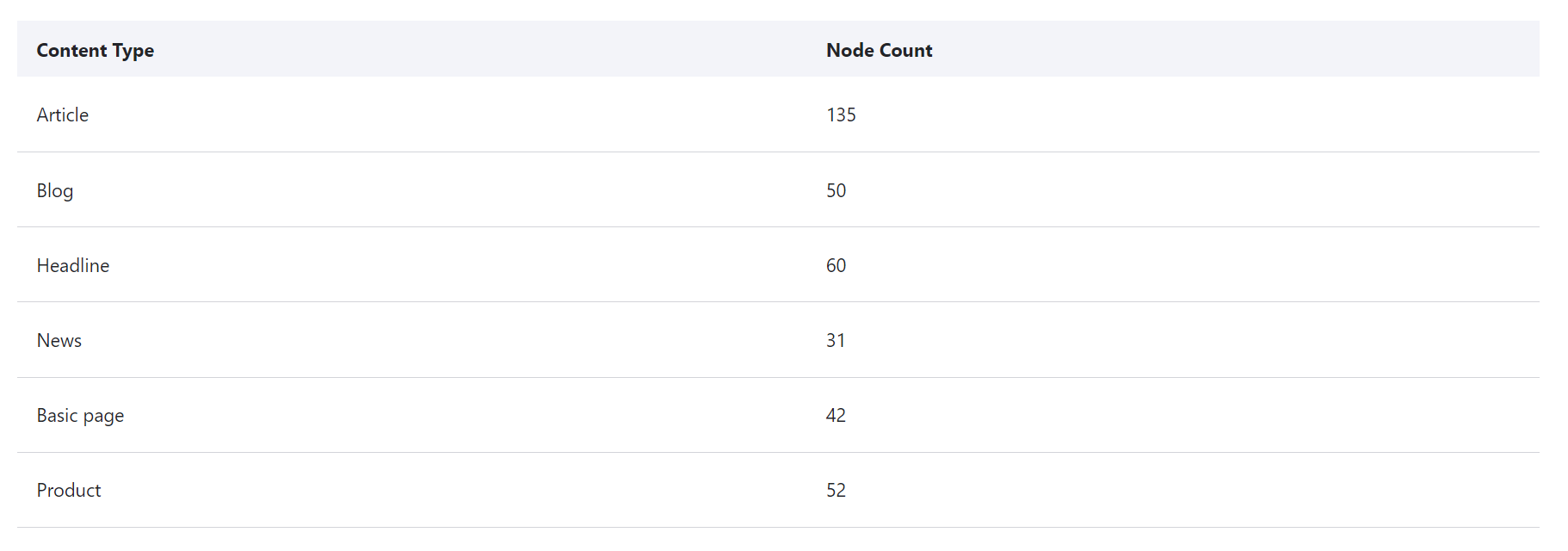The height and width of the screenshot is (551, 1568).
Task: Click the Content Type column header
Action: click(96, 50)
